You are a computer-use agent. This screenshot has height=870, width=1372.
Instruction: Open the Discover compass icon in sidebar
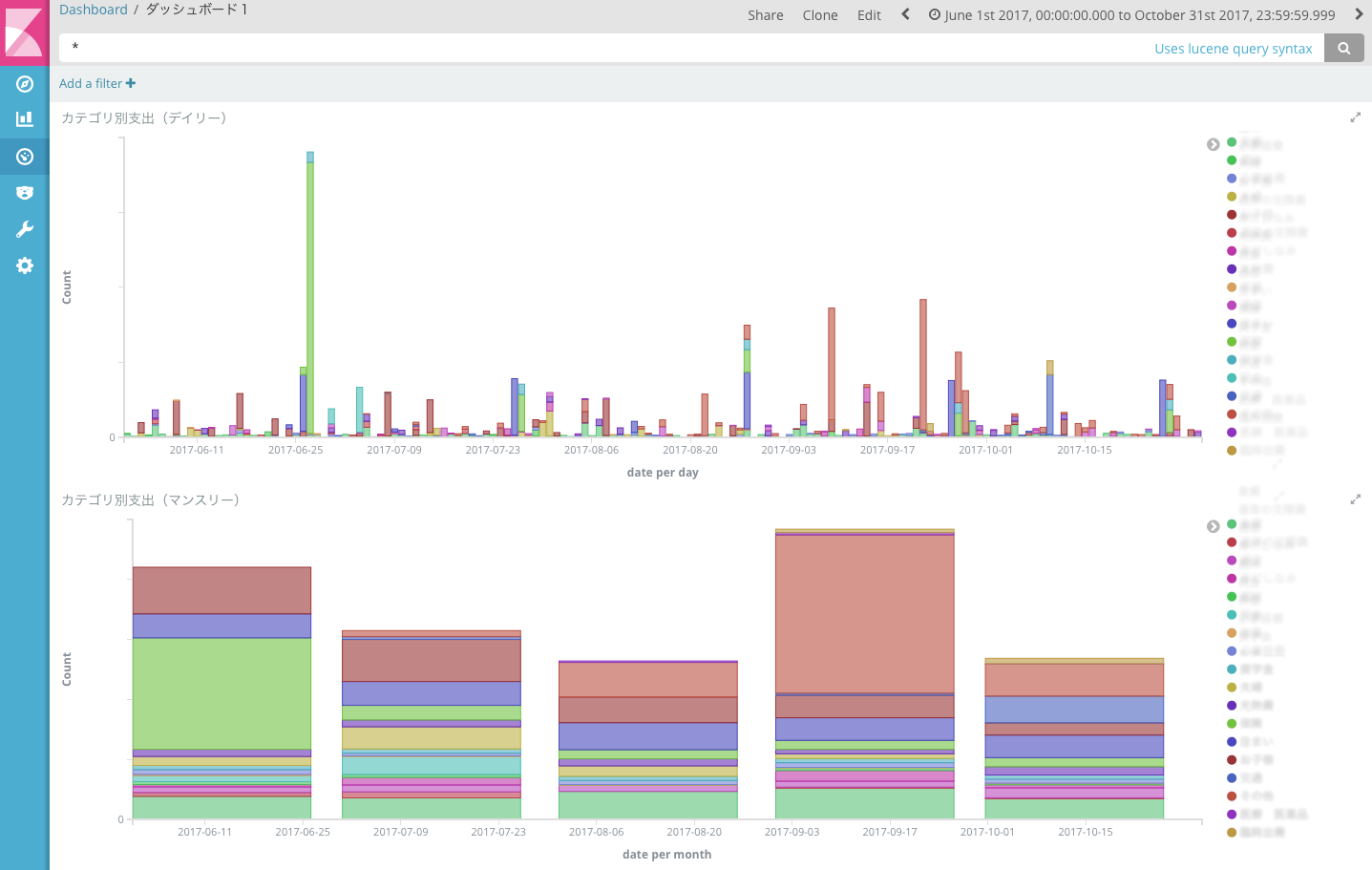pyautogui.click(x=25, y=84)
